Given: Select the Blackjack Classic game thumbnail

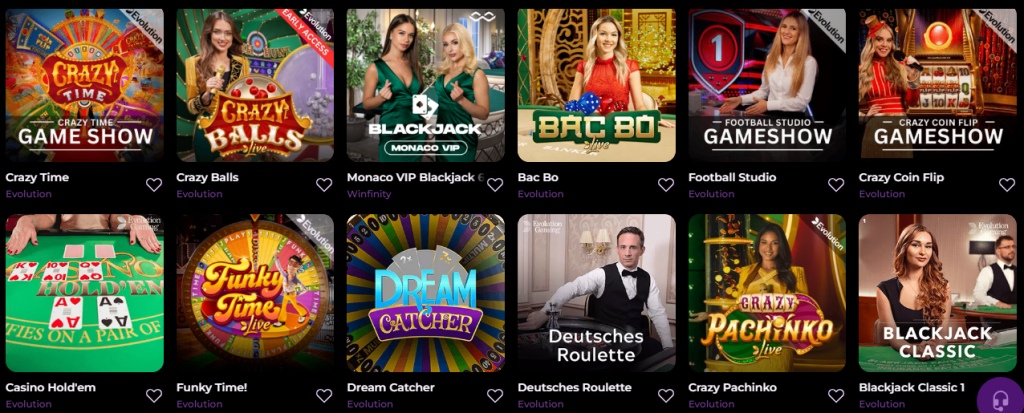Looking at the screenshot, I should point(938,293).
